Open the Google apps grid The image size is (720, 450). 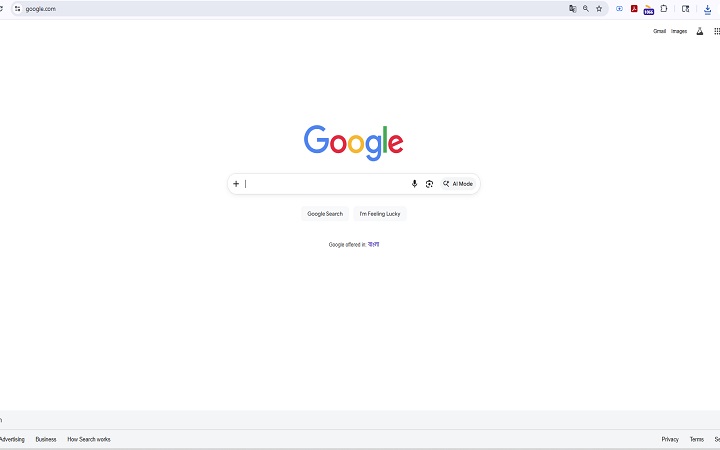717,31
